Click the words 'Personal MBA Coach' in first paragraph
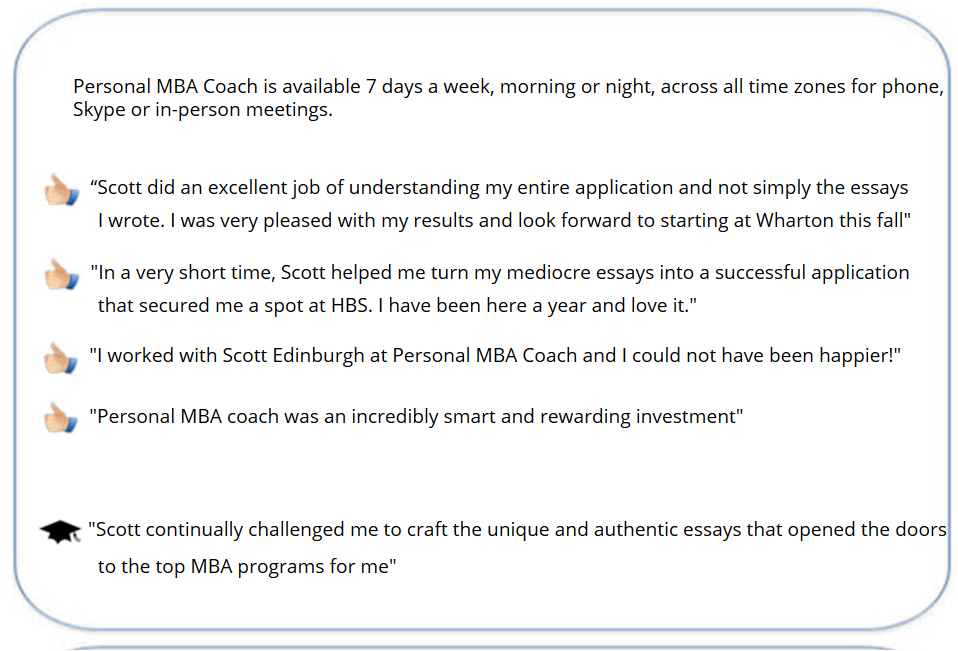The image size is (958, 651). 166,87
